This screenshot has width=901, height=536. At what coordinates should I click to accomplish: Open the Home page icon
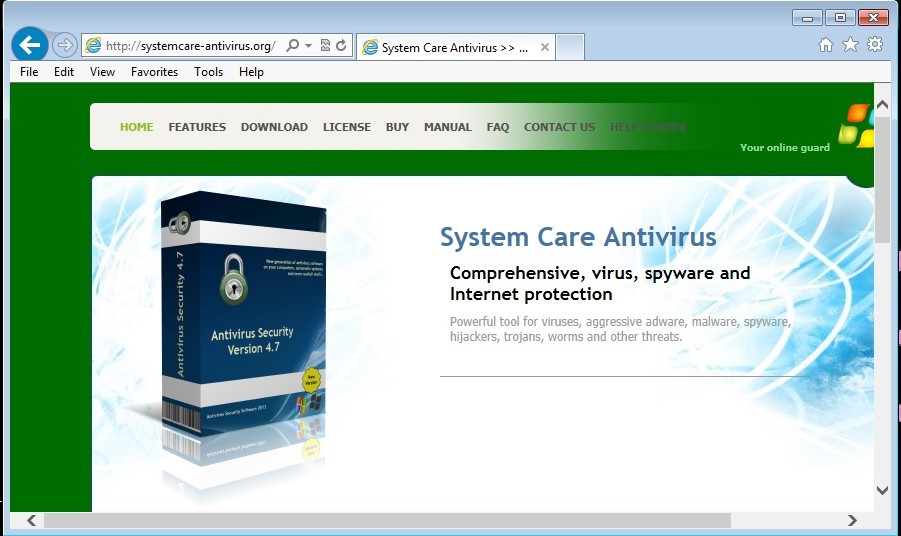pyautogui.click(x=826, y=45)
